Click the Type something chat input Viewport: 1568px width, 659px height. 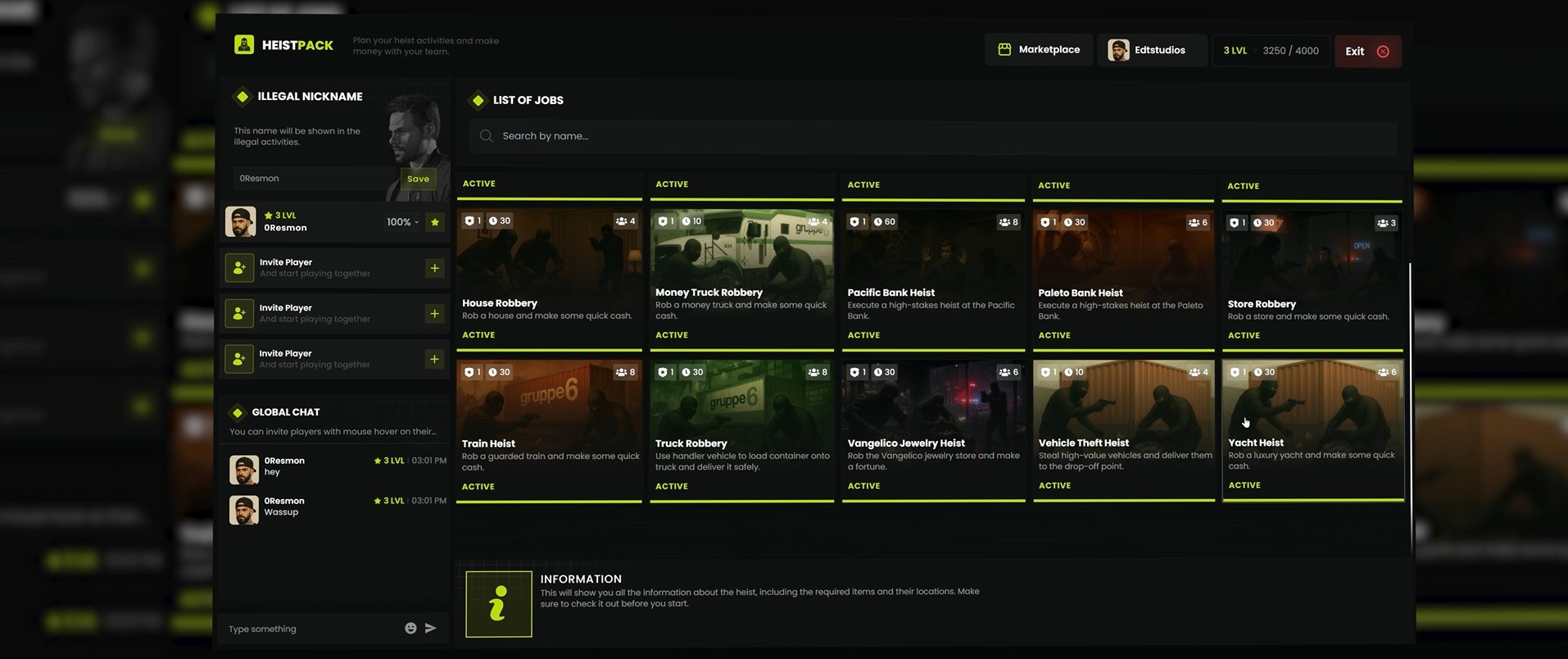(x=311, y=629)
